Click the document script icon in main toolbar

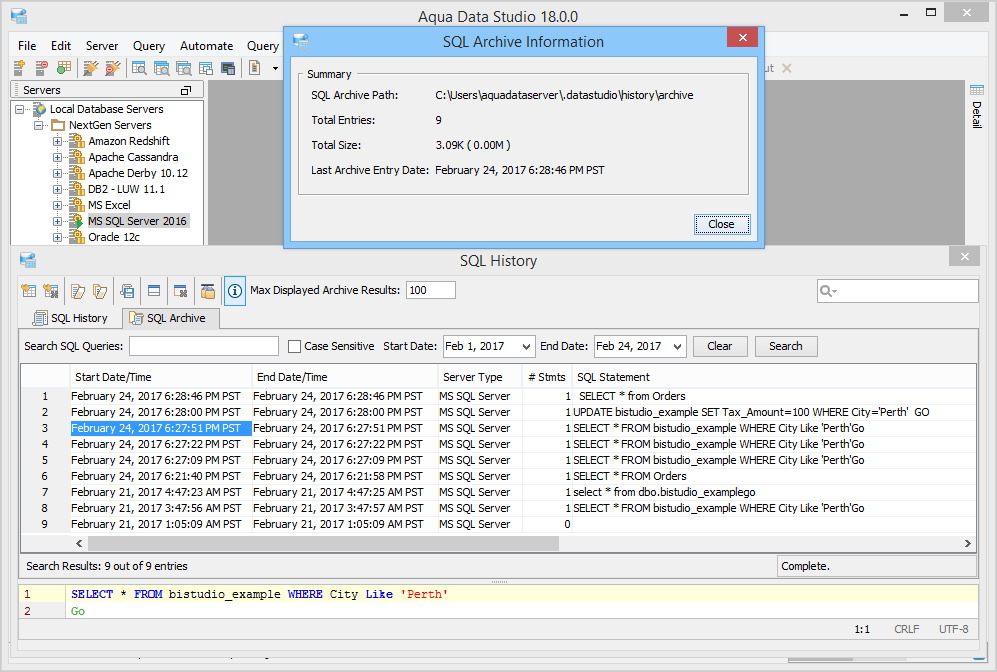tap(254, 67)
